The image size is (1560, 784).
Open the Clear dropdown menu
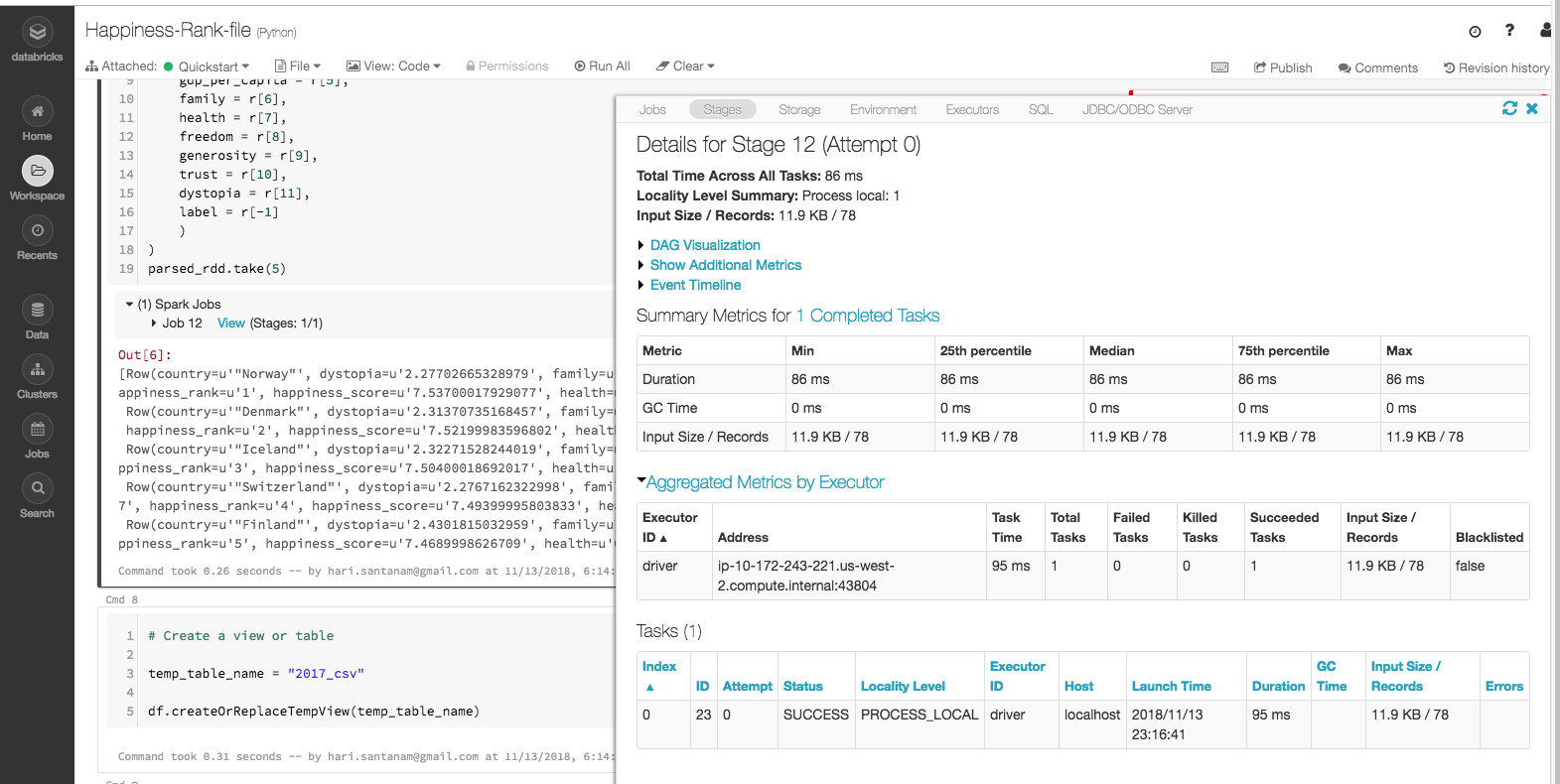pos(686,66)
